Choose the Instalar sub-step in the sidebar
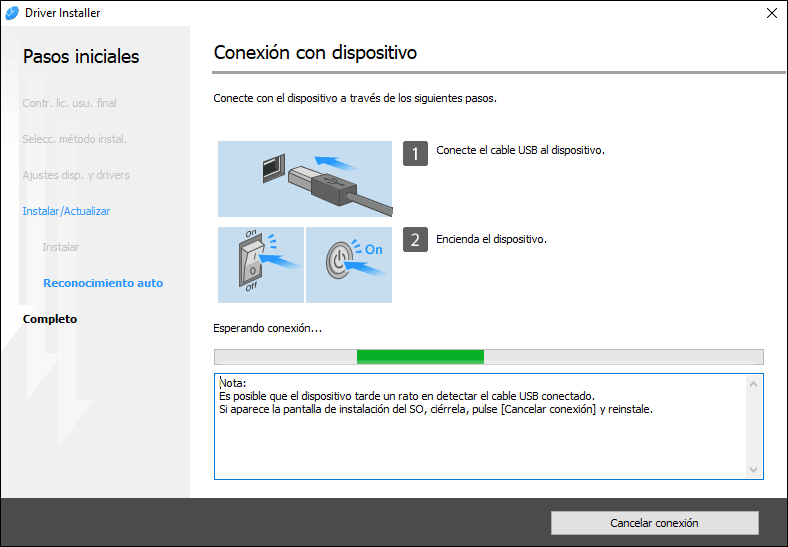 click(60, 247)
